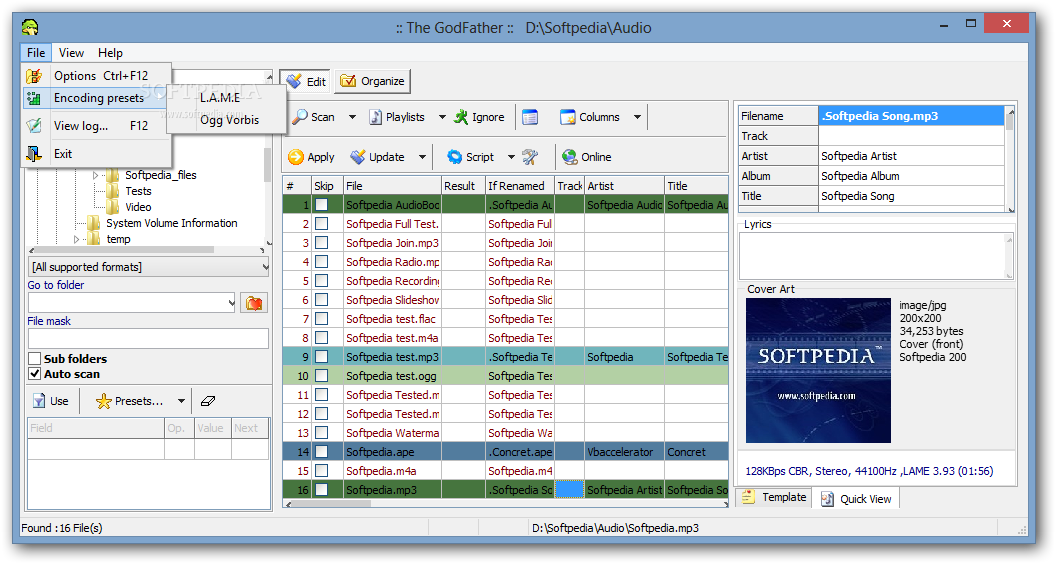The height and width of the screenshot is (564, 1056).
Task: Toggle Skip checkbox for row 16
Action: [x=322, y=490]
